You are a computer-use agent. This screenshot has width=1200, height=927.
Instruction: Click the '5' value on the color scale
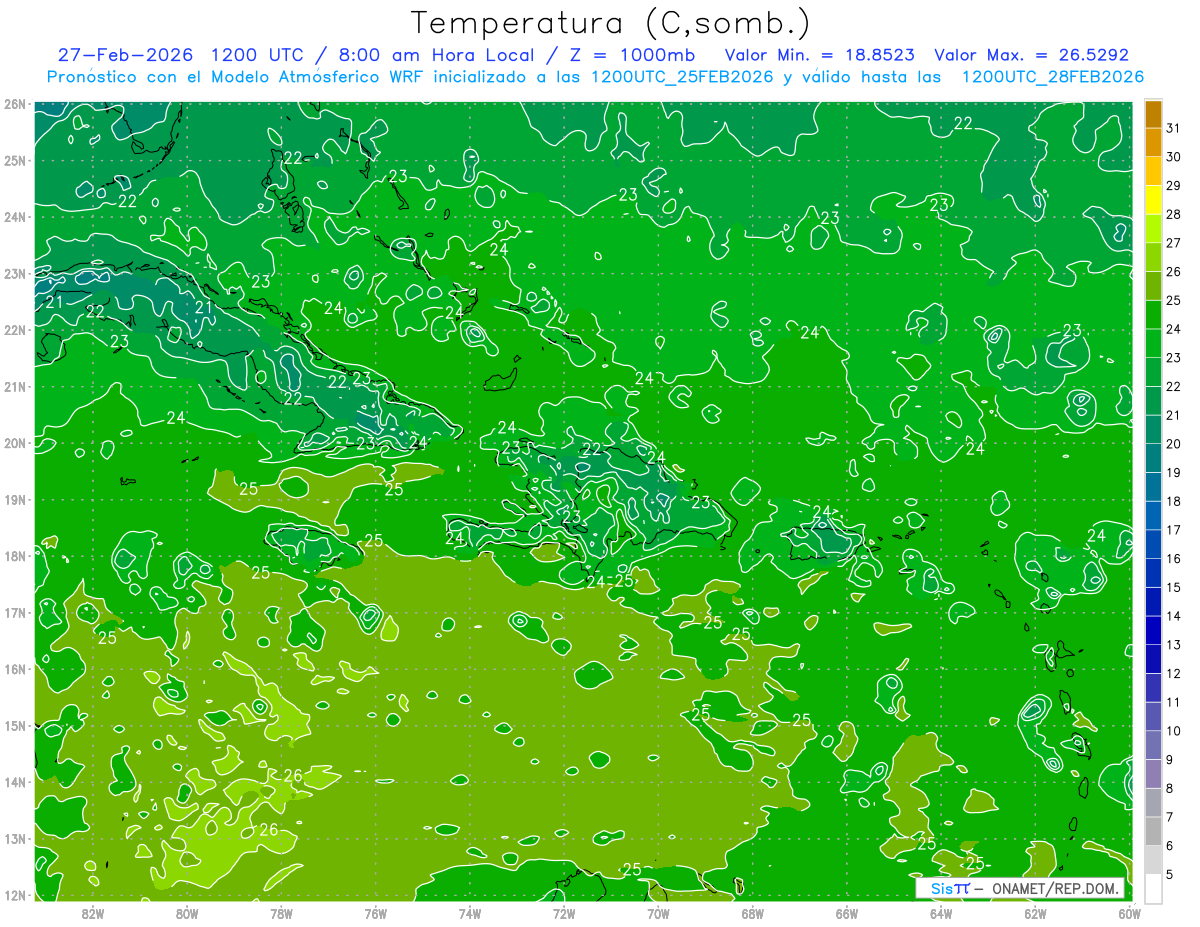coord(1170,874)
